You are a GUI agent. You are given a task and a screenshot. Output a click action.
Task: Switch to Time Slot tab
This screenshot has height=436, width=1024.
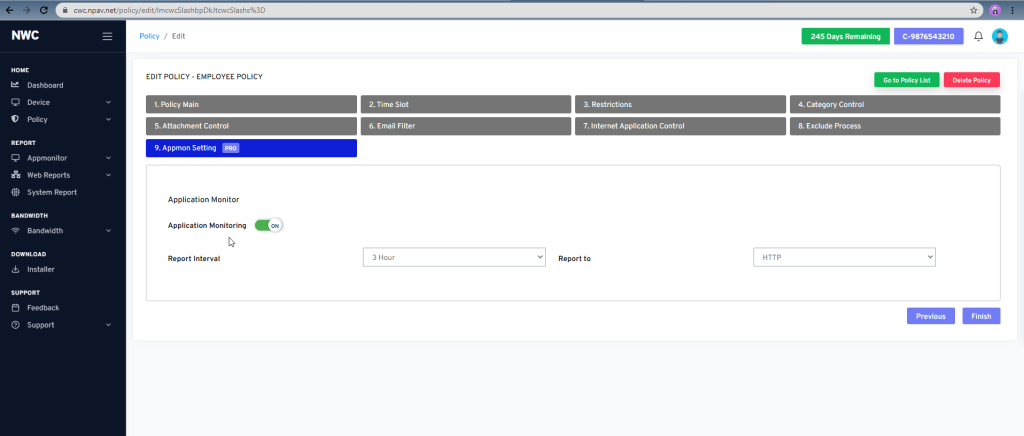point(465,104)
